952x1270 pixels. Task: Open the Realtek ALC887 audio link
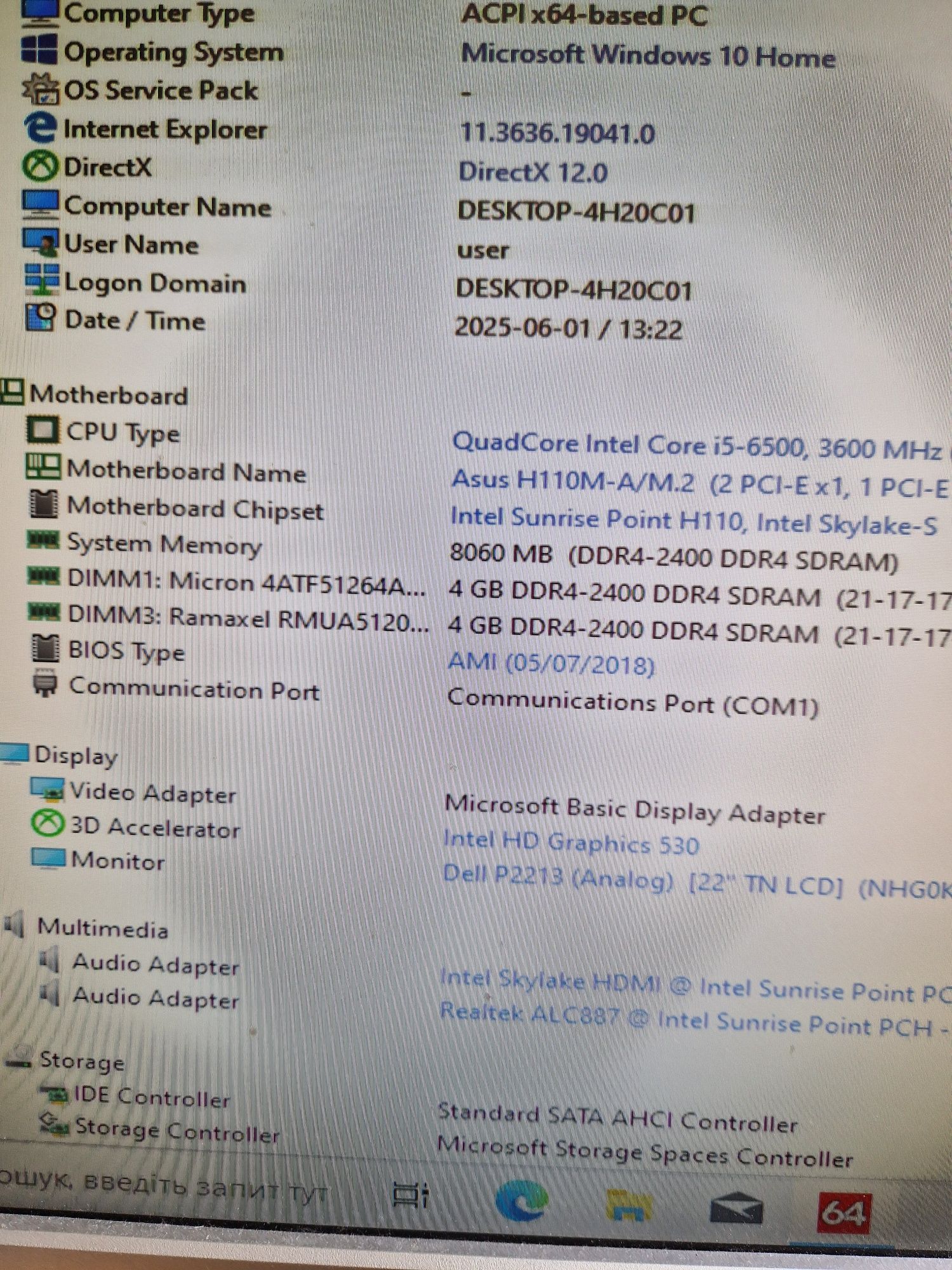coord(693,1020)
